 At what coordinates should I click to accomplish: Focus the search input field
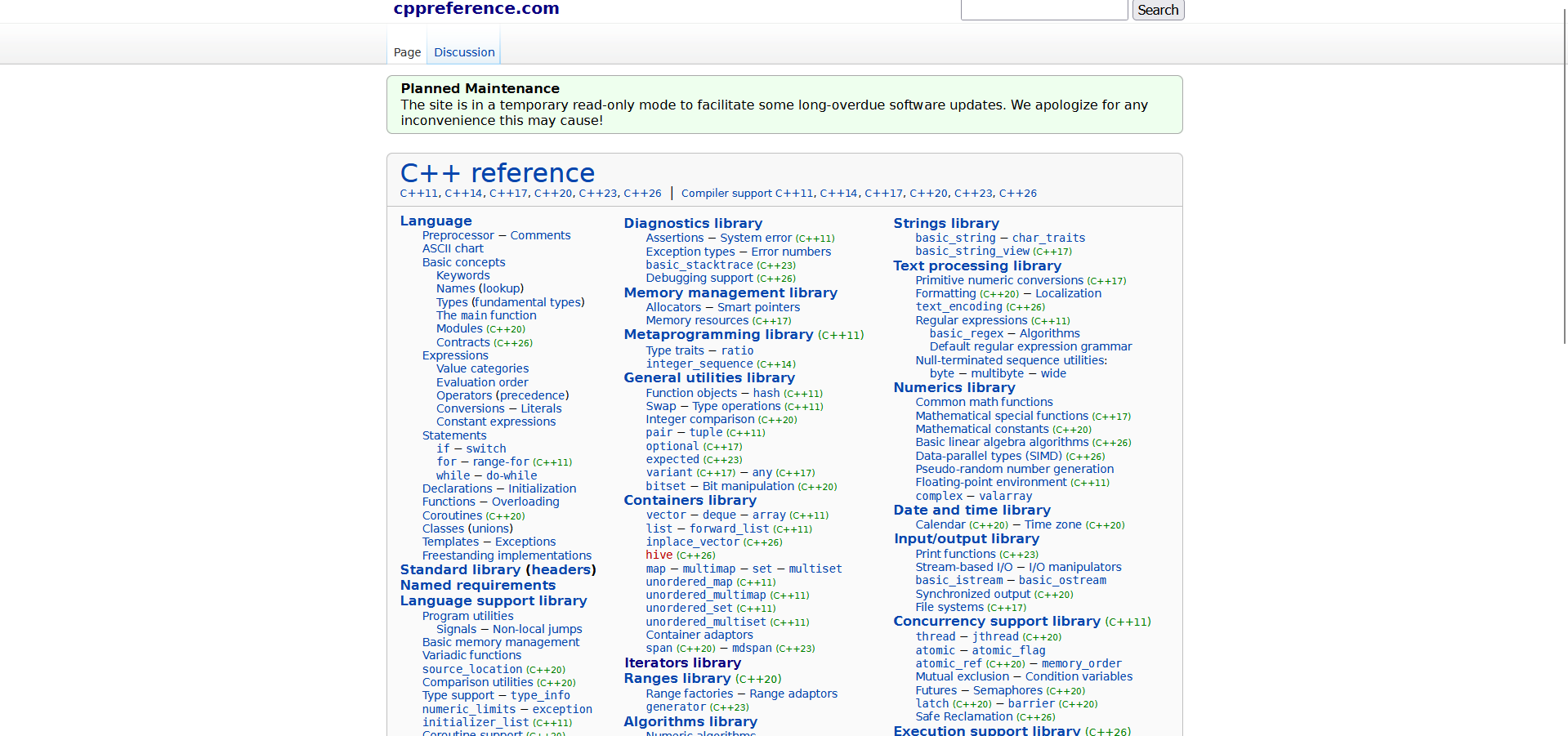click(x=1043, y=10)
